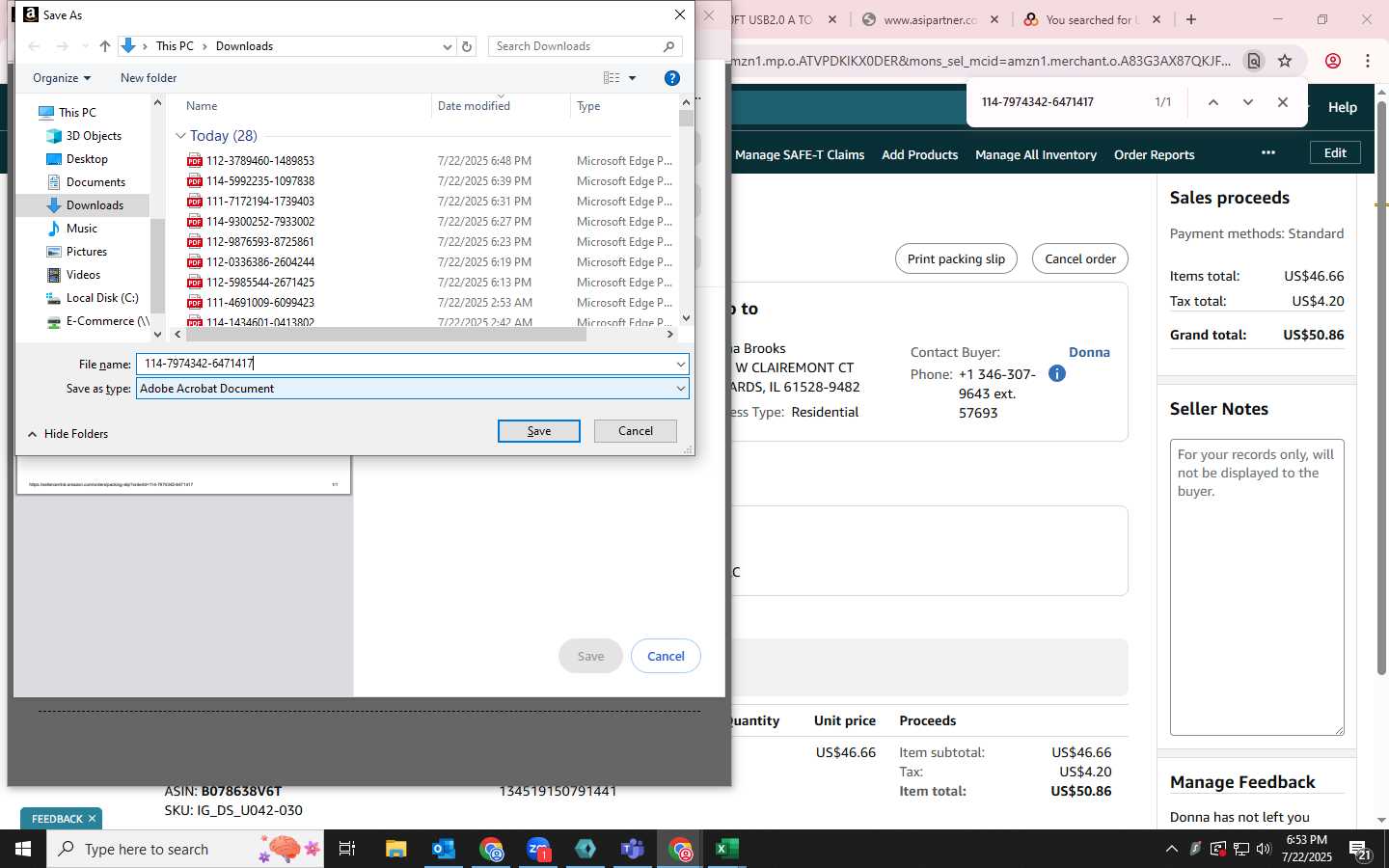
Task: Go to next find-in-page result
Action: (x=1248, y=102)
